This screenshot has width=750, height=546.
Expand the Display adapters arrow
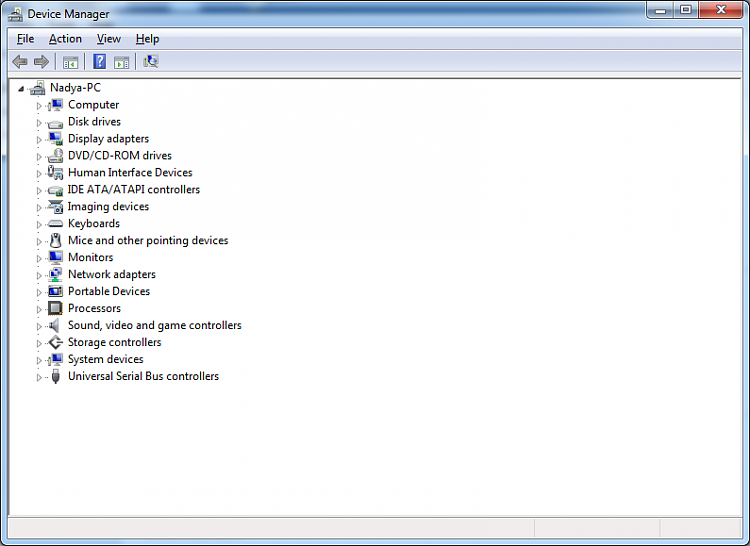(x=39, y=140)
